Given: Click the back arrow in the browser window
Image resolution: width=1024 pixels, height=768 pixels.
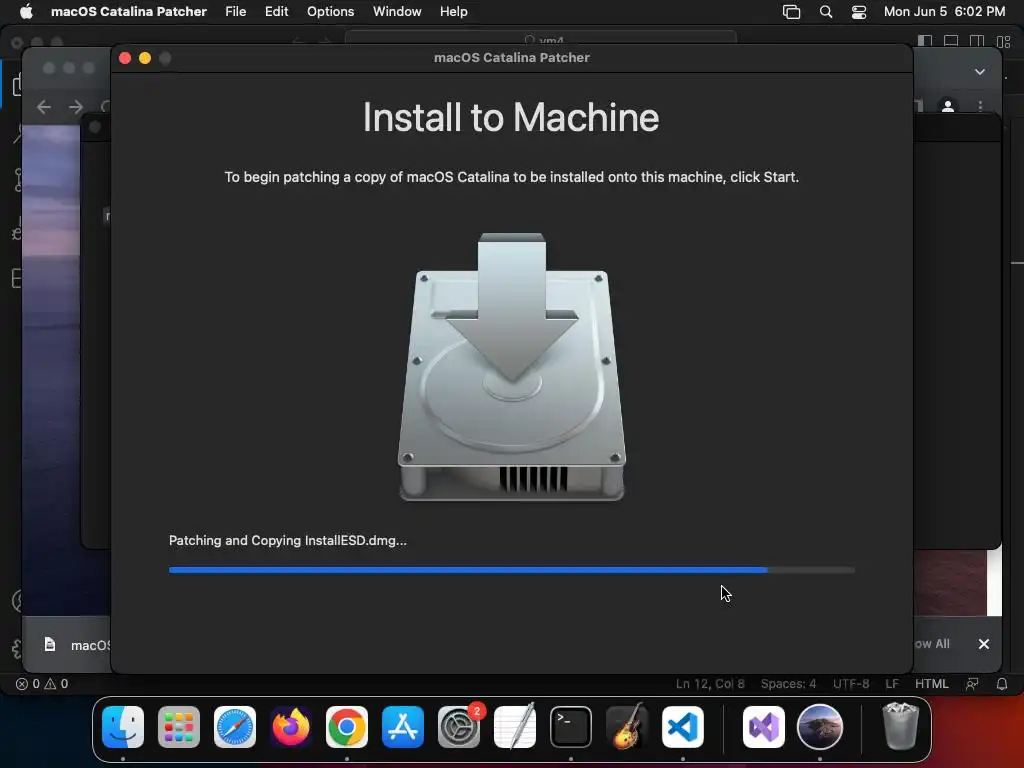Looking at the screenshot, I should tap(44, 106).
